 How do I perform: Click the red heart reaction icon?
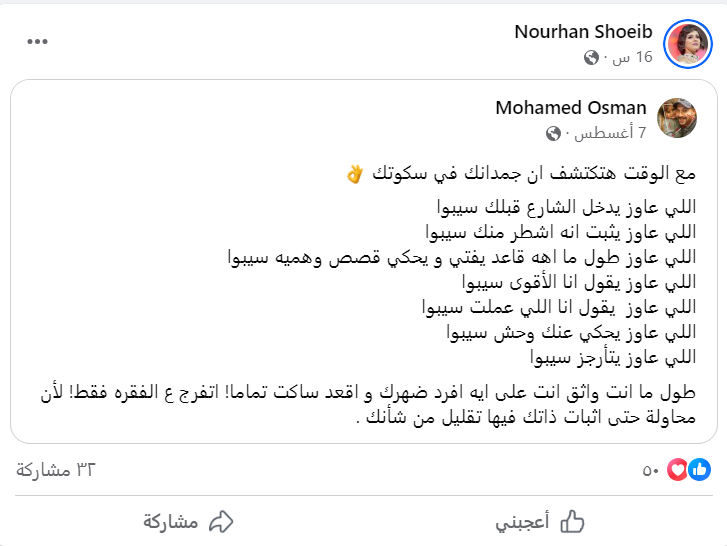pyautogui.click(x=679, y=469)
